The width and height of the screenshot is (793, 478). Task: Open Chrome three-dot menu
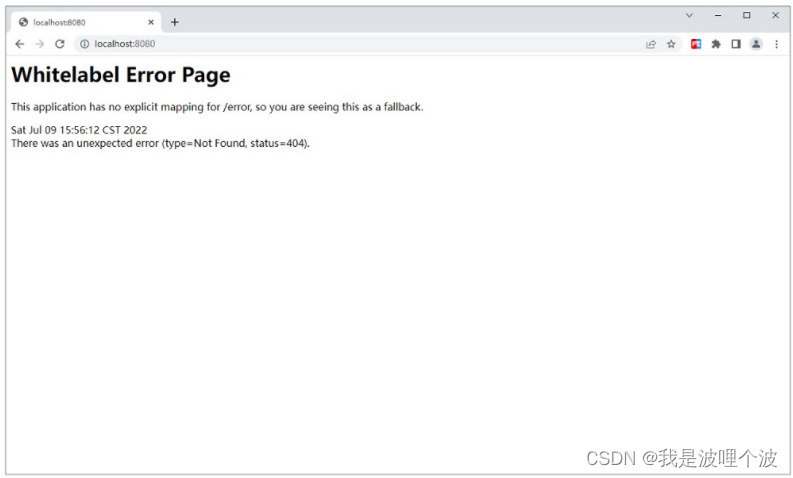coord(776,44)
